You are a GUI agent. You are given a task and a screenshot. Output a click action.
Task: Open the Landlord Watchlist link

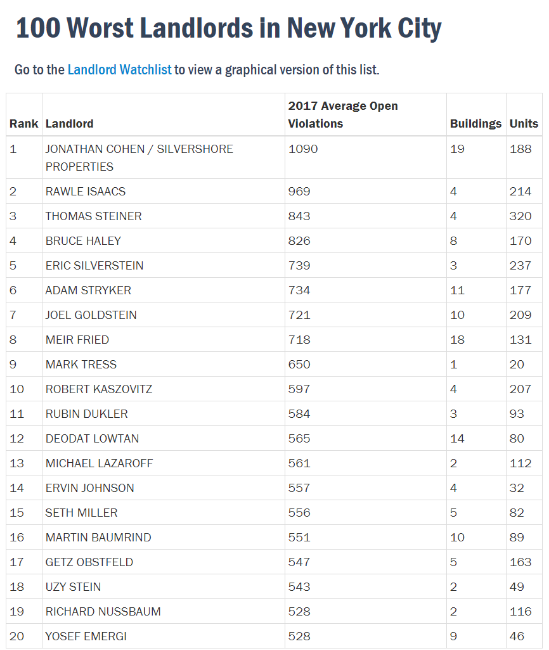(x=119, y=69)
